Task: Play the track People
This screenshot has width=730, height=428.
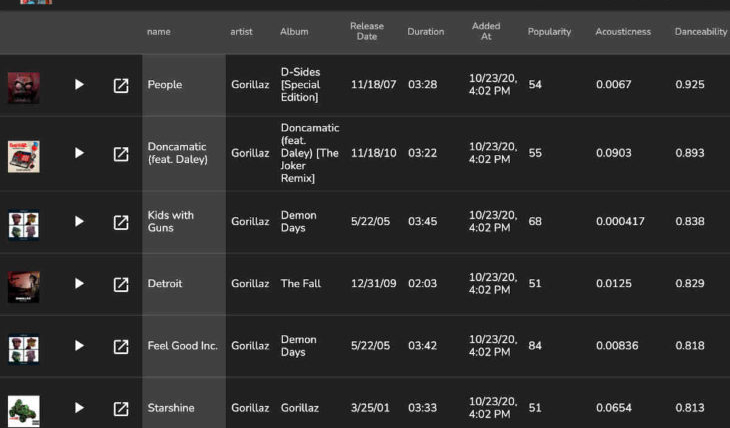Action: click(79, 85)
